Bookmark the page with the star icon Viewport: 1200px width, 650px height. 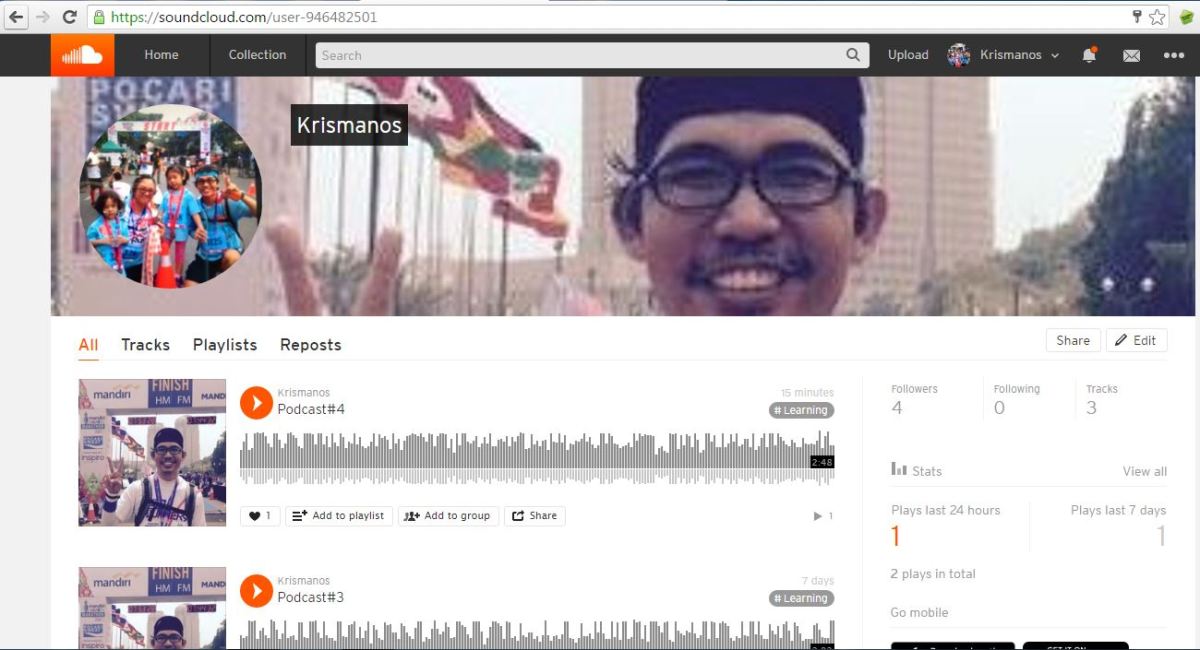click(x=1157, y=17)
